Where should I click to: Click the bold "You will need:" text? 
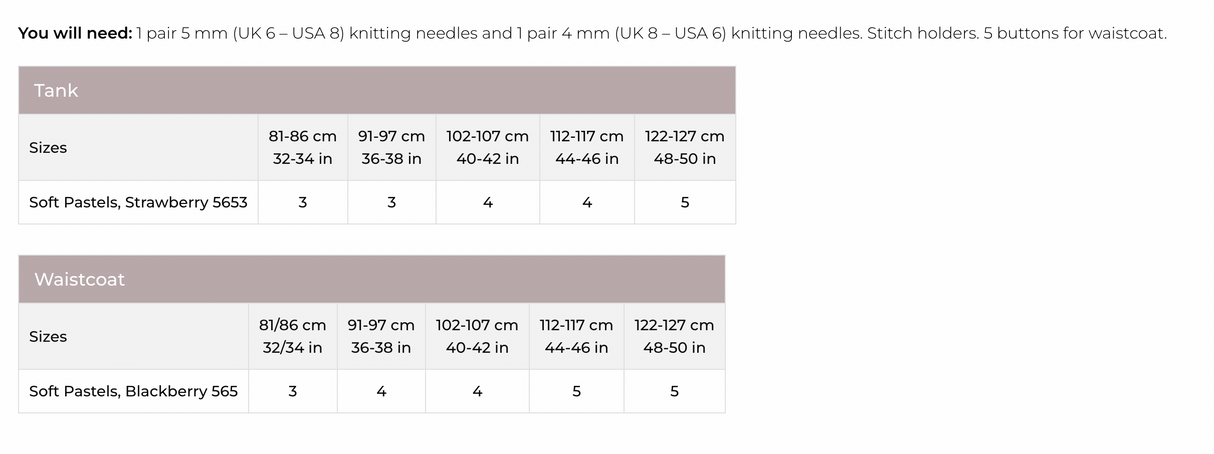[75, 34]
